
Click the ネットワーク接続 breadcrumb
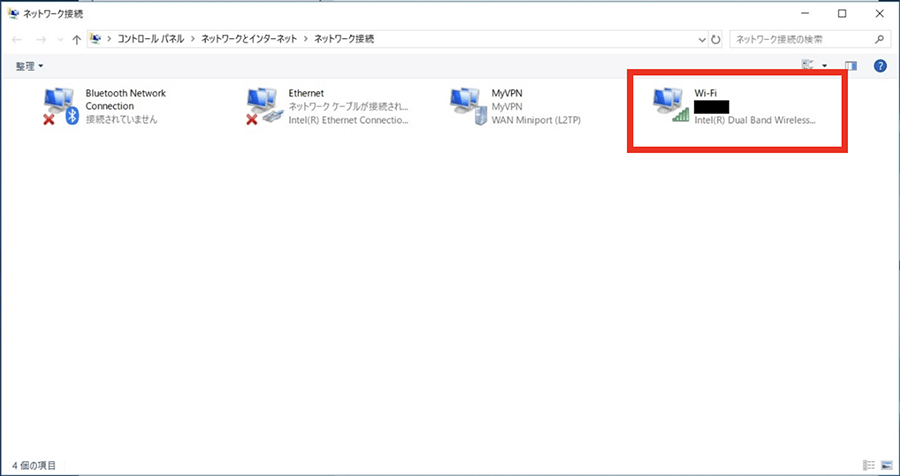[344, 40]
